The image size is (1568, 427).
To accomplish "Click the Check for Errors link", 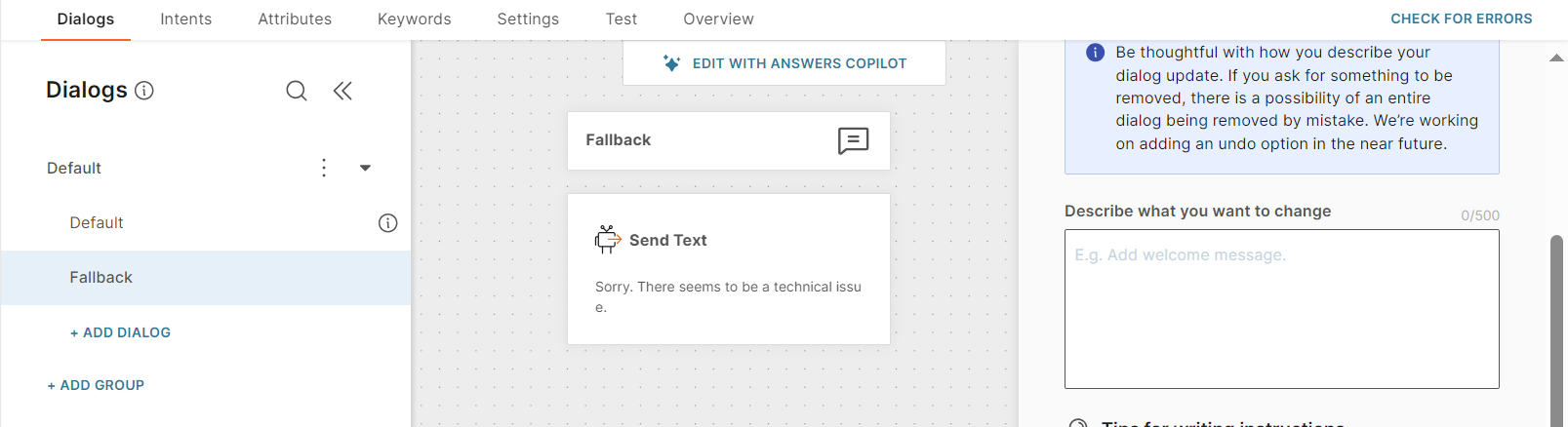I will pos(1461,19).
